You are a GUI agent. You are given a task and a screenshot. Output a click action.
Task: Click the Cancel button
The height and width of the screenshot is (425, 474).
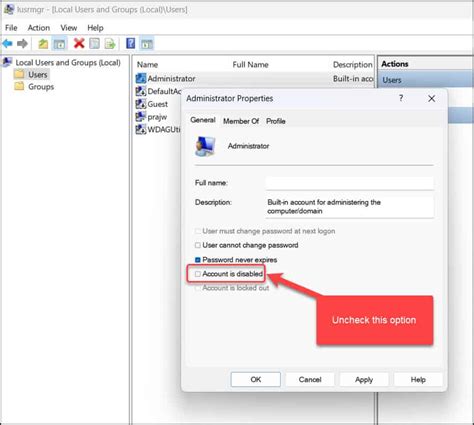pyautogui.click(x=310, y=379)
